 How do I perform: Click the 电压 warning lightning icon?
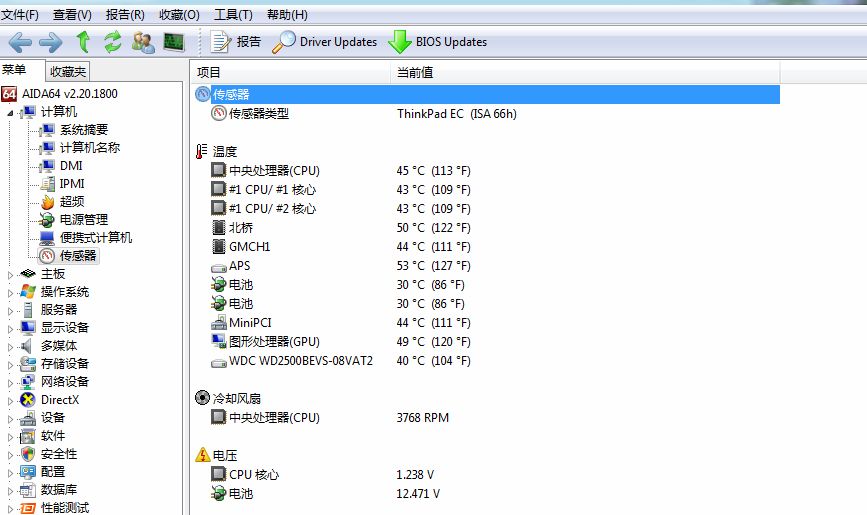pyautogui.click(x=202, y=455)
